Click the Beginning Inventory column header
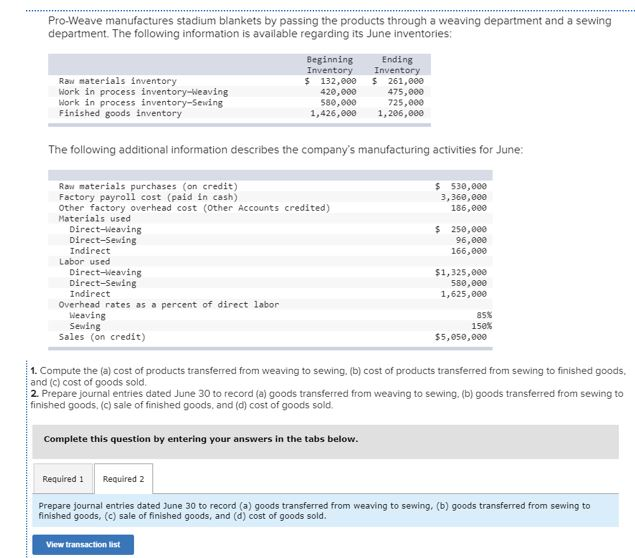The height and width of the screenshot is (558, 635). [x=330, y=65]
